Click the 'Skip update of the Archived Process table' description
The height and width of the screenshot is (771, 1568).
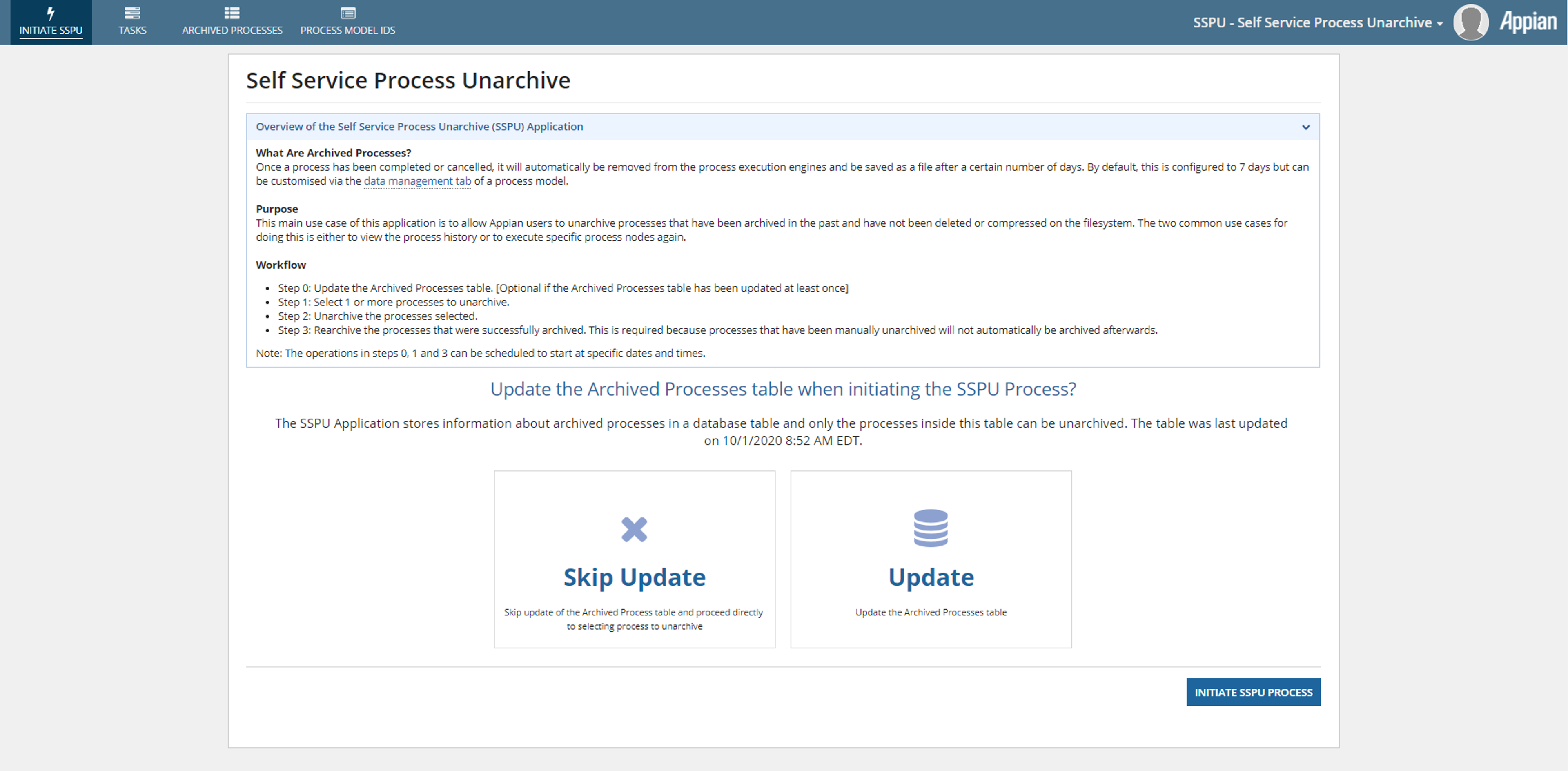click(x=634, y=619)
